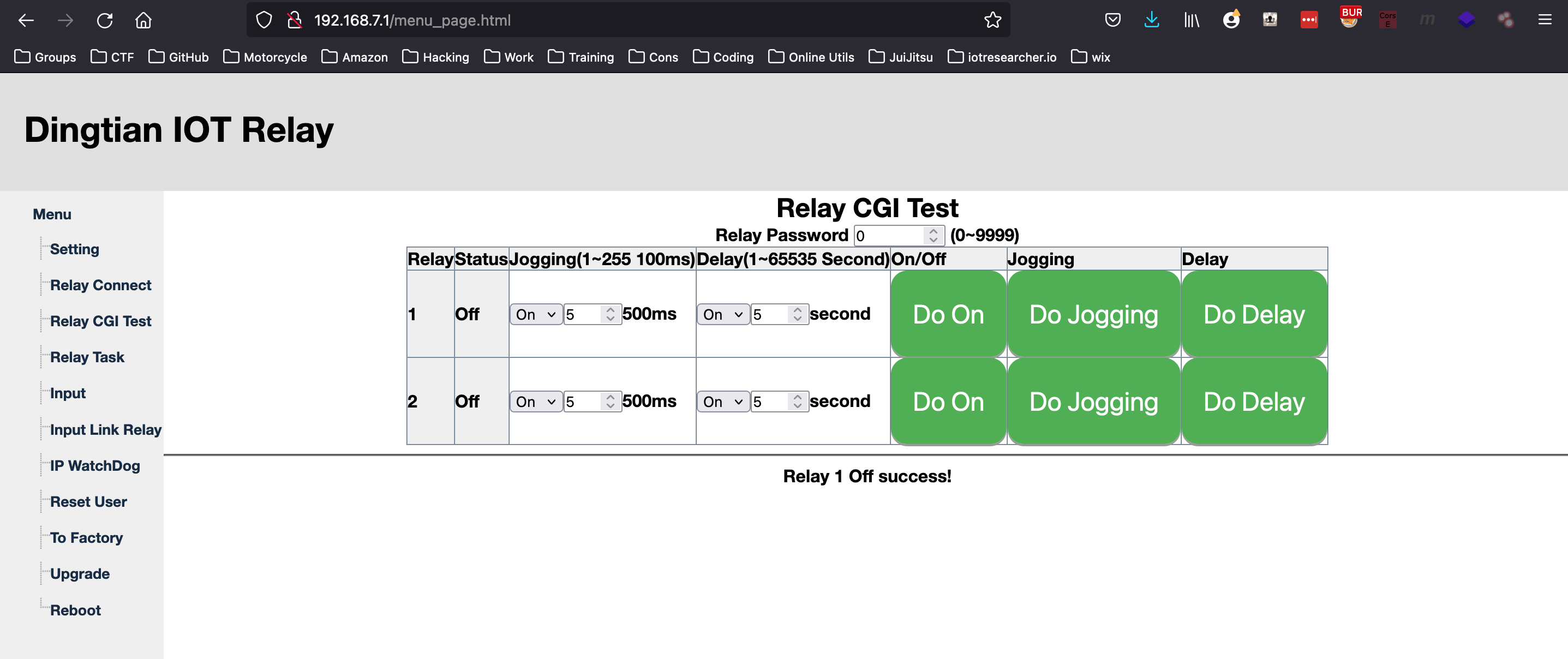Click the browser reload page icon
The height and width of the screenshot is (659, 1568).
105,20
